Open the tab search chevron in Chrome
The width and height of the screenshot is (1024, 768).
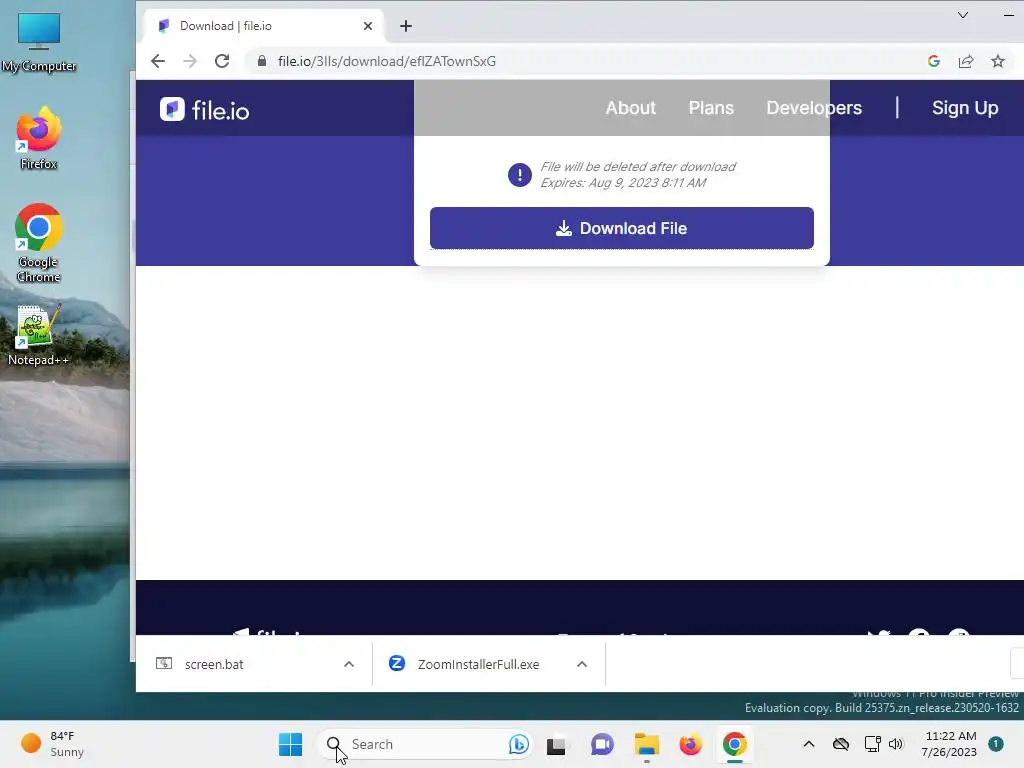tap(963, 15)
